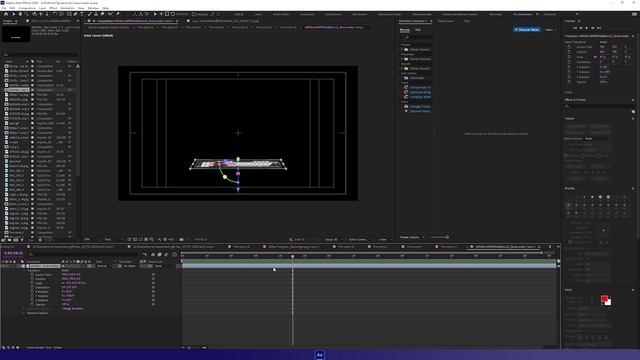The width and height of the screenshot is (640, 360).
Task: Toggle the Scale constrain proportions link in Properties
Action: coord(595,57)
